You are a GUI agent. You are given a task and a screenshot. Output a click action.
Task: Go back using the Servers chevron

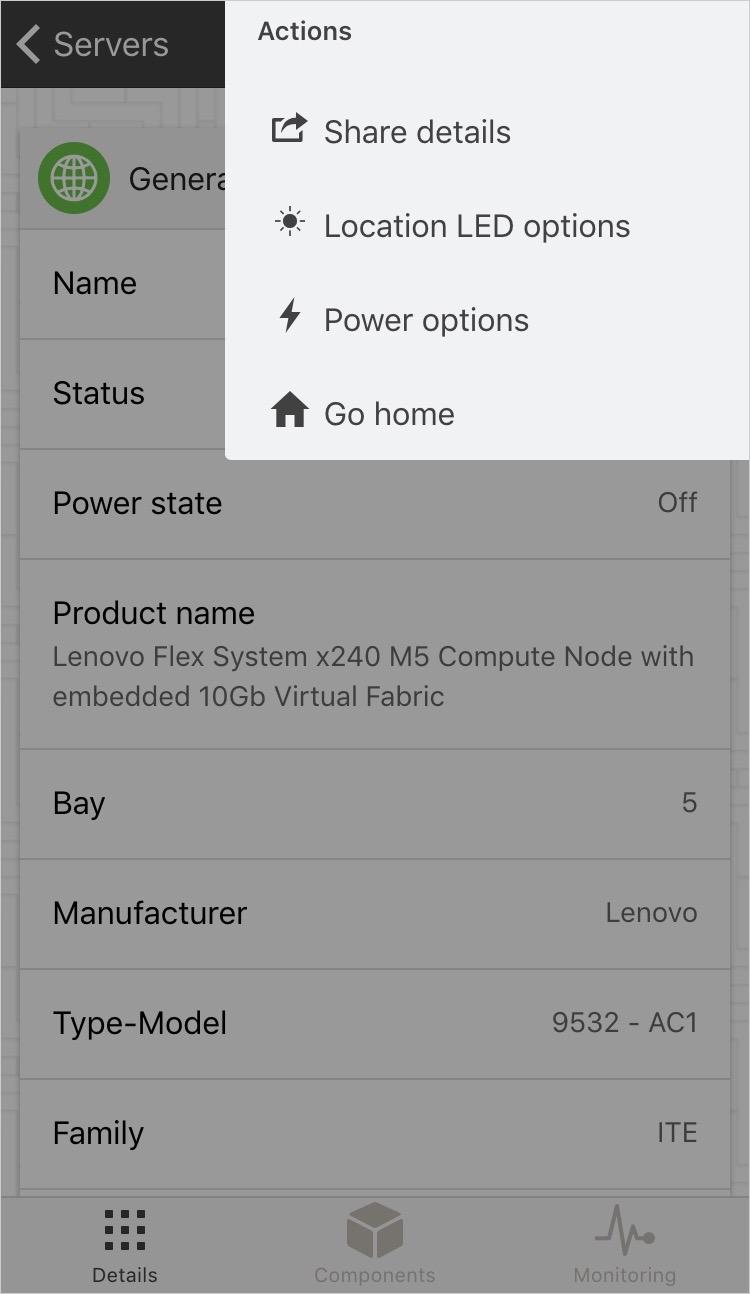28,44
